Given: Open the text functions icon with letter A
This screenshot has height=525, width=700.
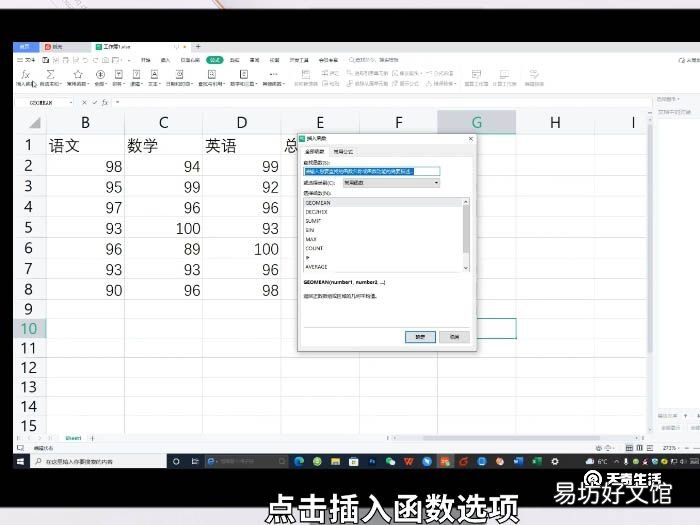Looking at the screenshot, I should click(x=154, y=74).
